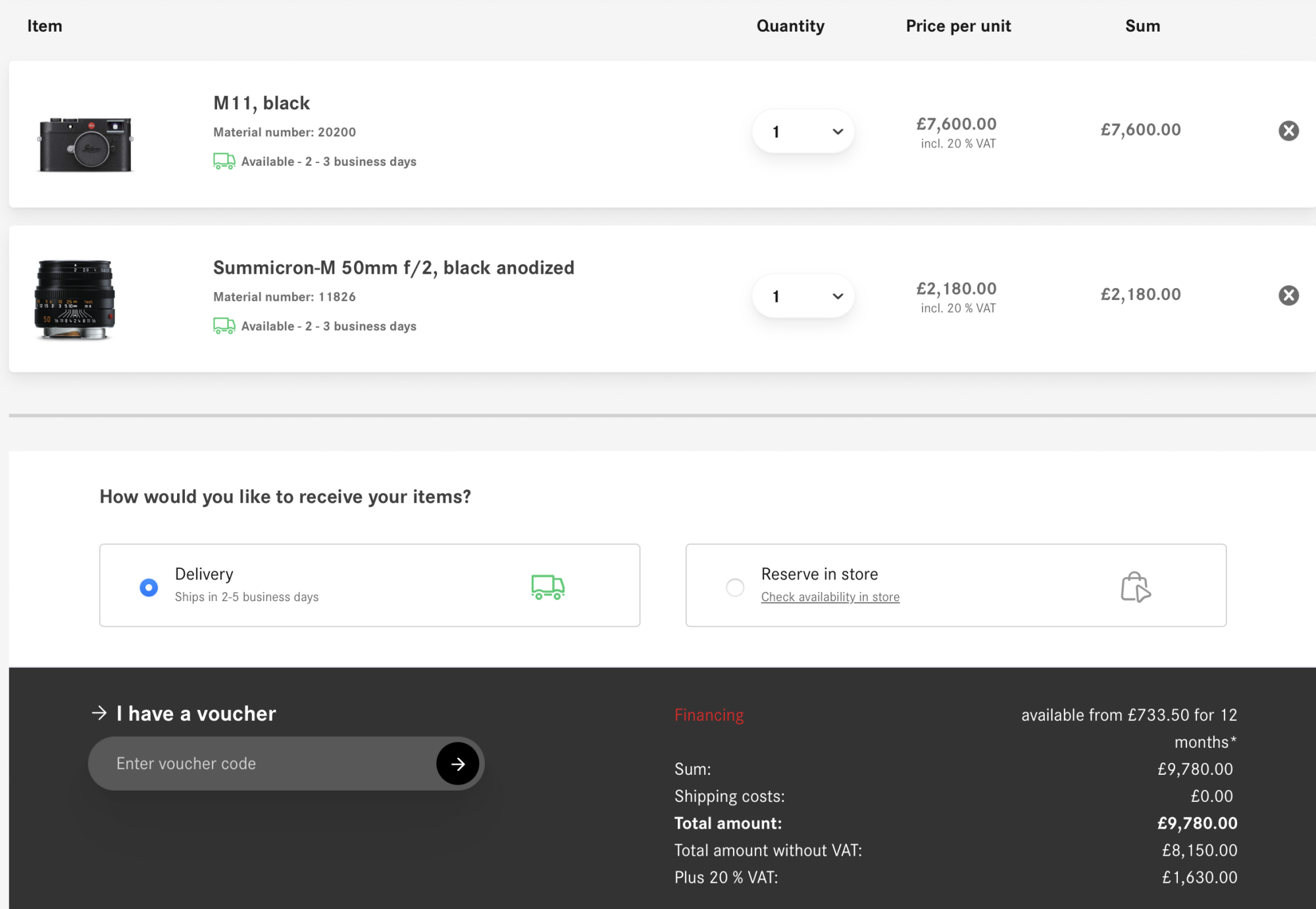The height and width of the screenshot is (909, 1316).
Task: Click the chevron in the M11 quantity selector
Action: pyautogui.click(x=838, y=132)
